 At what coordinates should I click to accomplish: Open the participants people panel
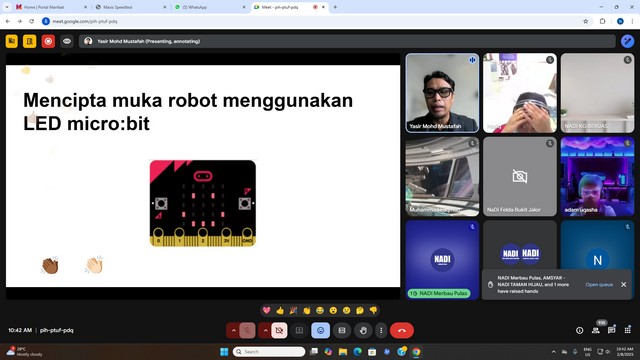(596, 330)
